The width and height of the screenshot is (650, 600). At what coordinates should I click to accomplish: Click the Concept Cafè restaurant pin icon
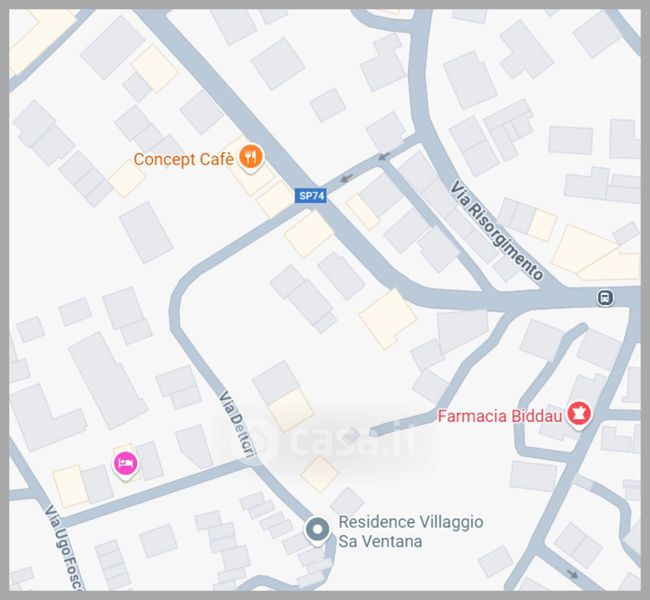click(x=251, y=158)
